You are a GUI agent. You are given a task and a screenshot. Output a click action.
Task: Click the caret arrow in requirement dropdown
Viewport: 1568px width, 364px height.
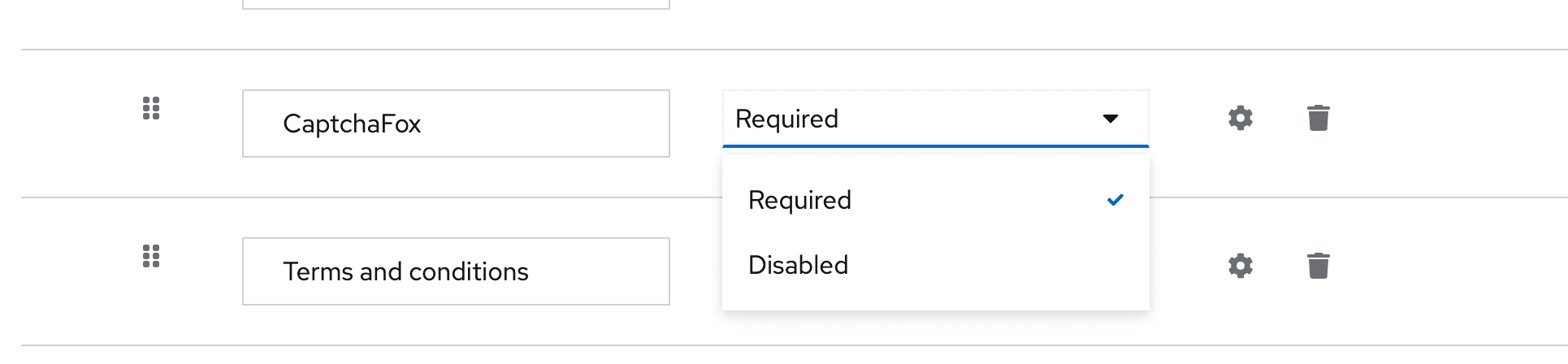pyautogui.click(x=1111, y=119)
